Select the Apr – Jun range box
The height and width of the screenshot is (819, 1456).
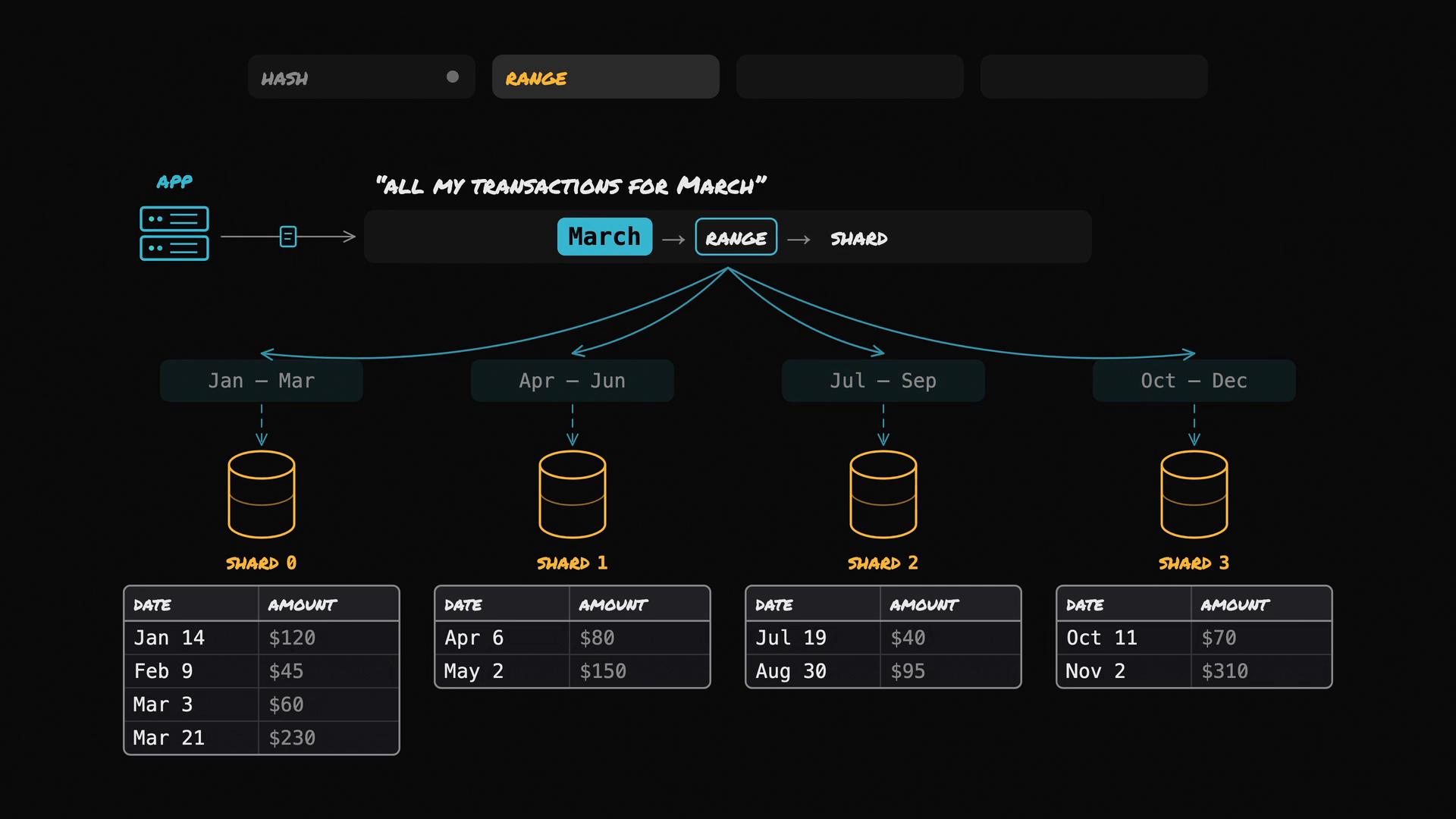572,381
